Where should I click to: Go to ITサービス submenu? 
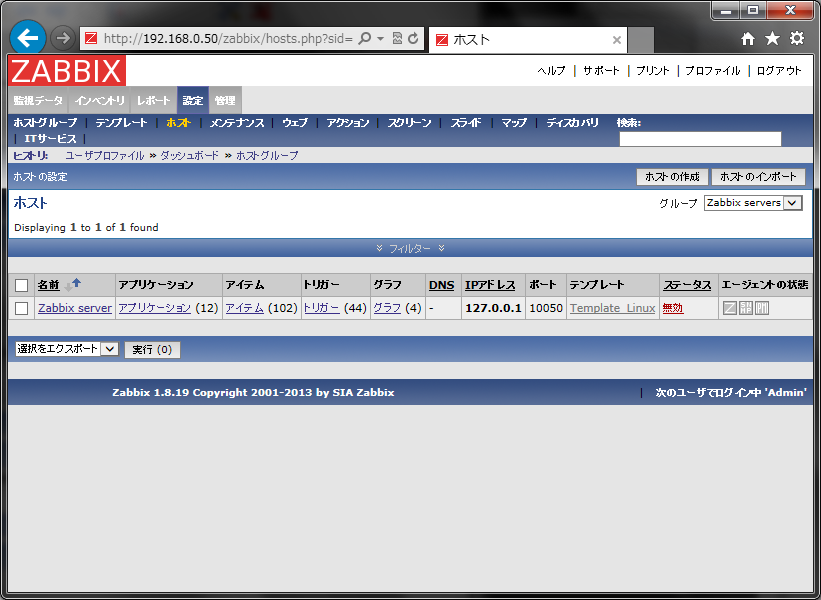[x=50, y=139]
